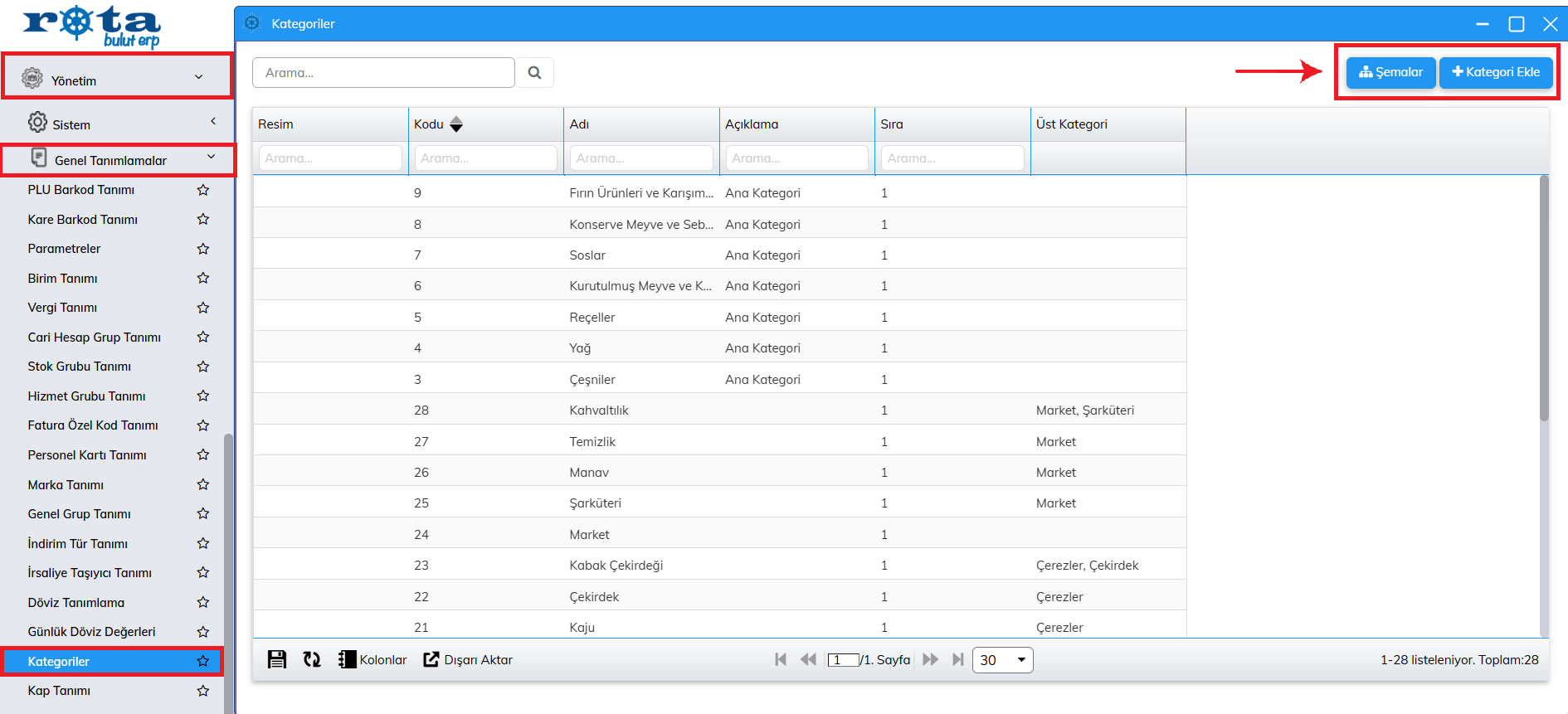Favorite Cari Hesap Grup Tanımı star
1568x714 pixels.
[203, 337]
